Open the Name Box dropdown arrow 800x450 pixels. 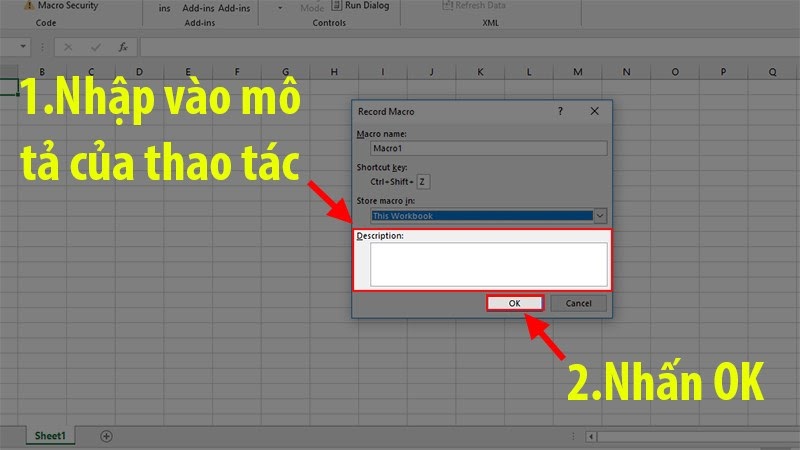[x=23, y=46]
